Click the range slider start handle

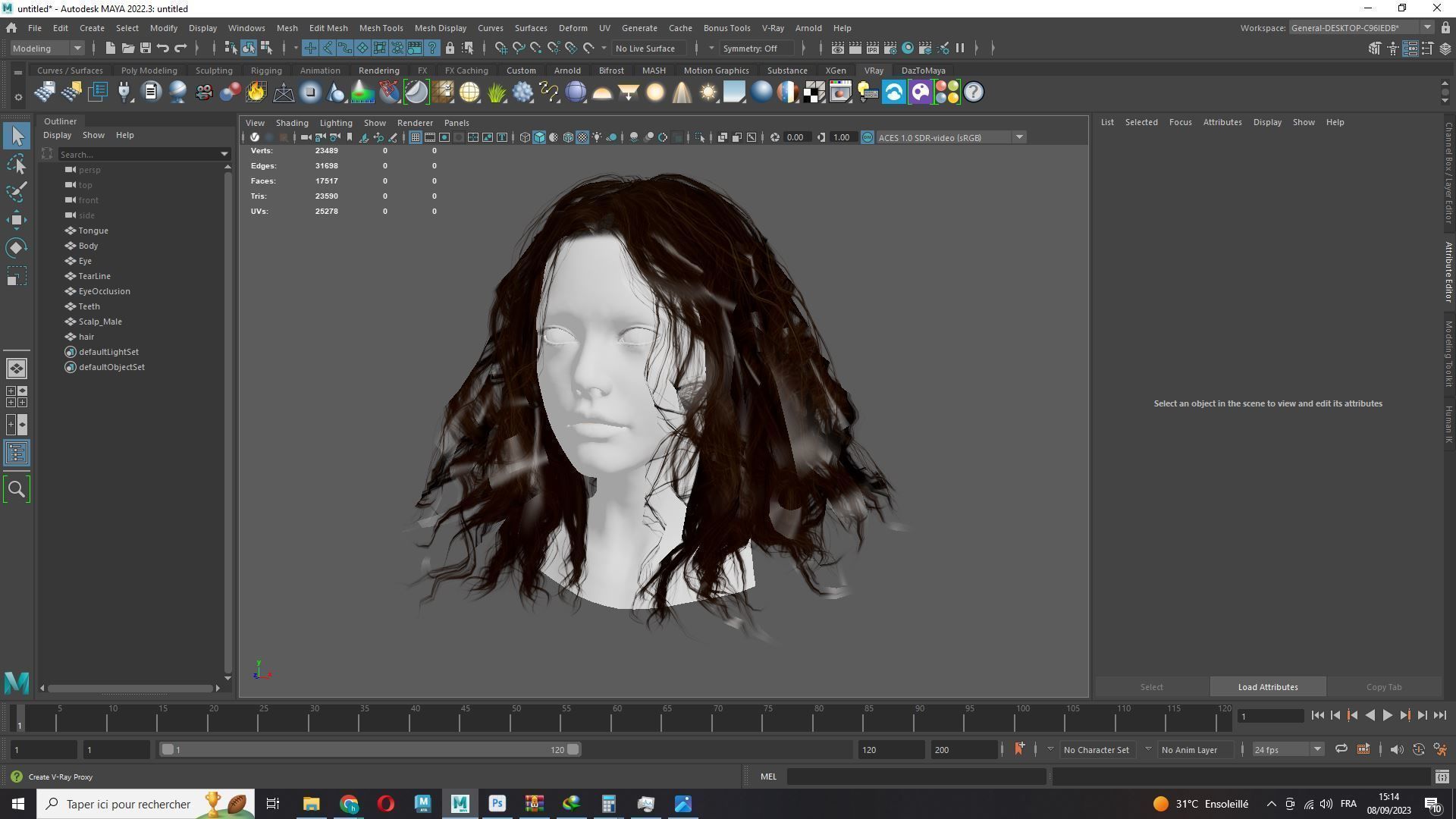168,749
